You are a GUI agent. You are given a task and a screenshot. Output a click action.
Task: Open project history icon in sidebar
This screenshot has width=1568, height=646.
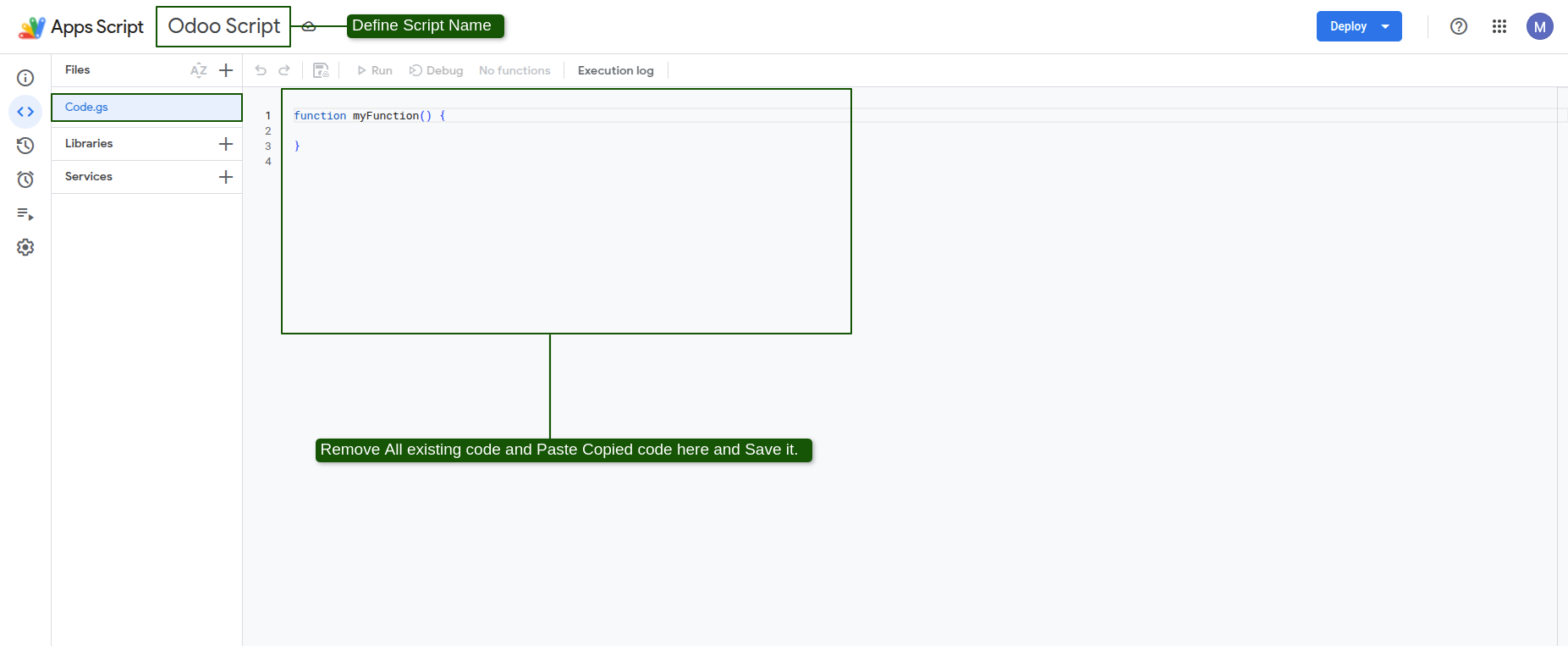click(x=25, y=146)
